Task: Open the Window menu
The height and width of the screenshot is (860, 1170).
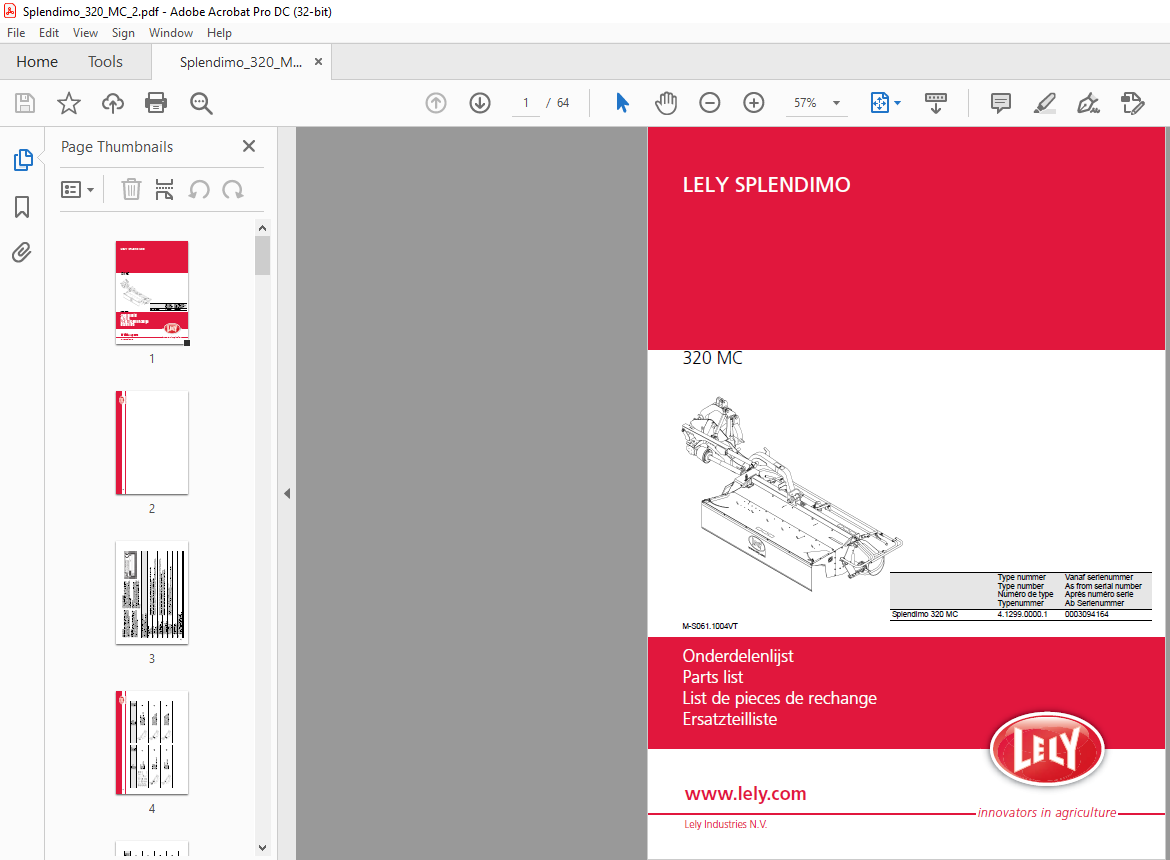Action: click(x=171, y=33)
